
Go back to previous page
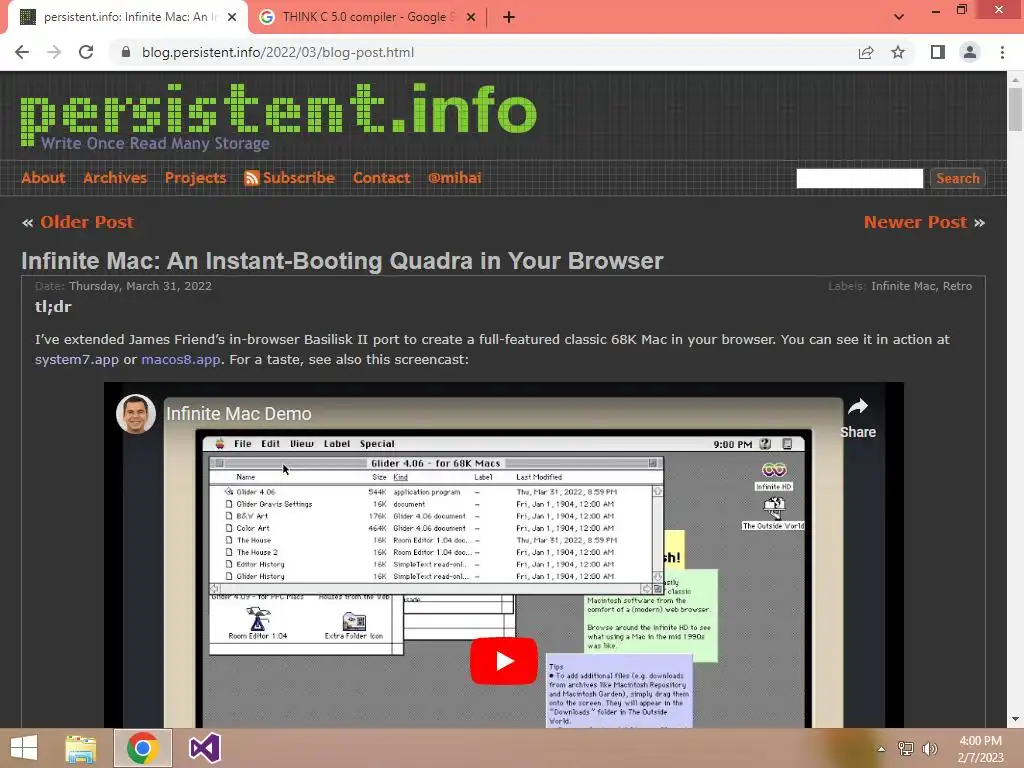click(22, 52)
